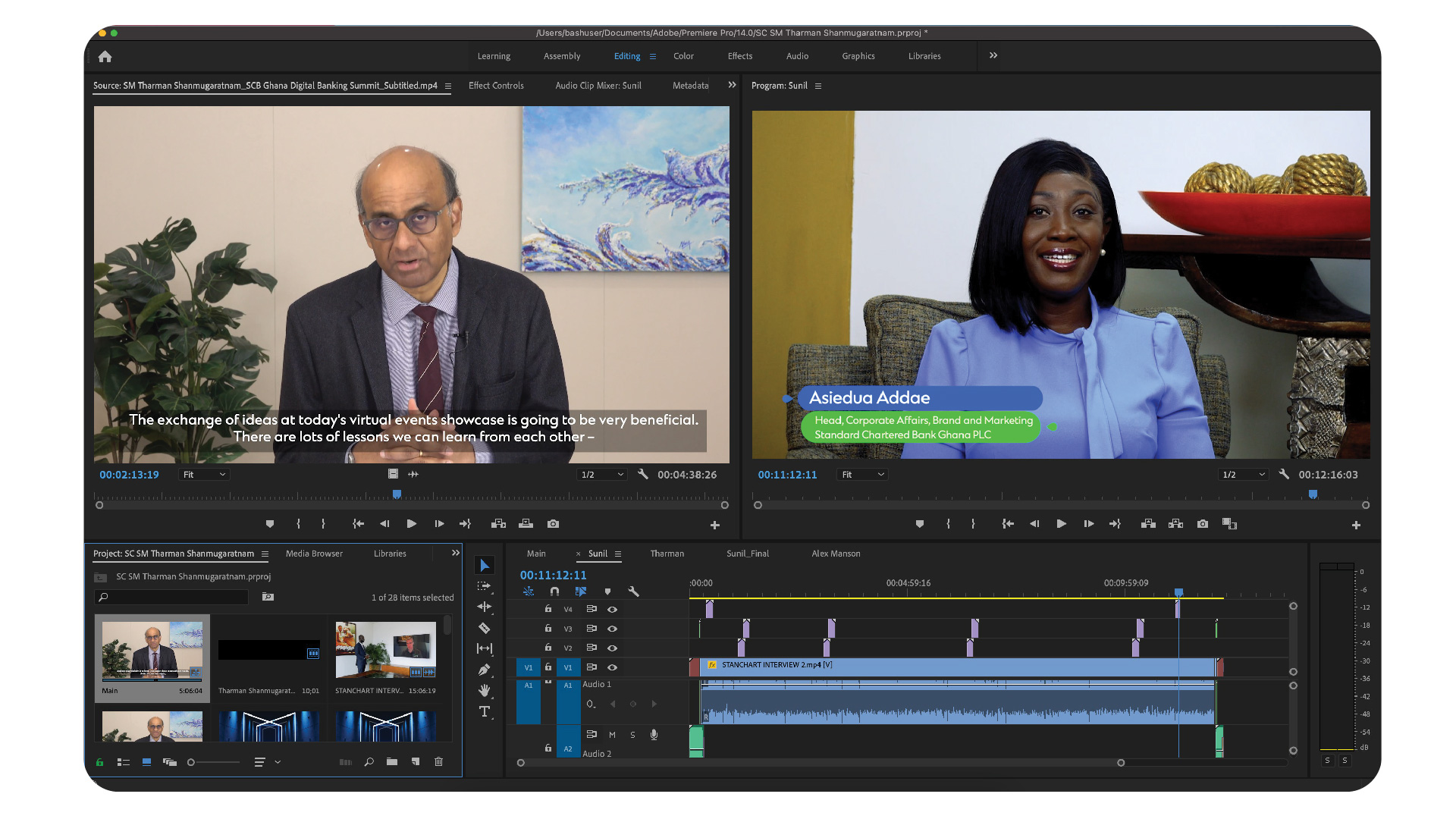Open the Media Browser tab
This screenshot has height=819, width=1456.
(x=314, y=554)
